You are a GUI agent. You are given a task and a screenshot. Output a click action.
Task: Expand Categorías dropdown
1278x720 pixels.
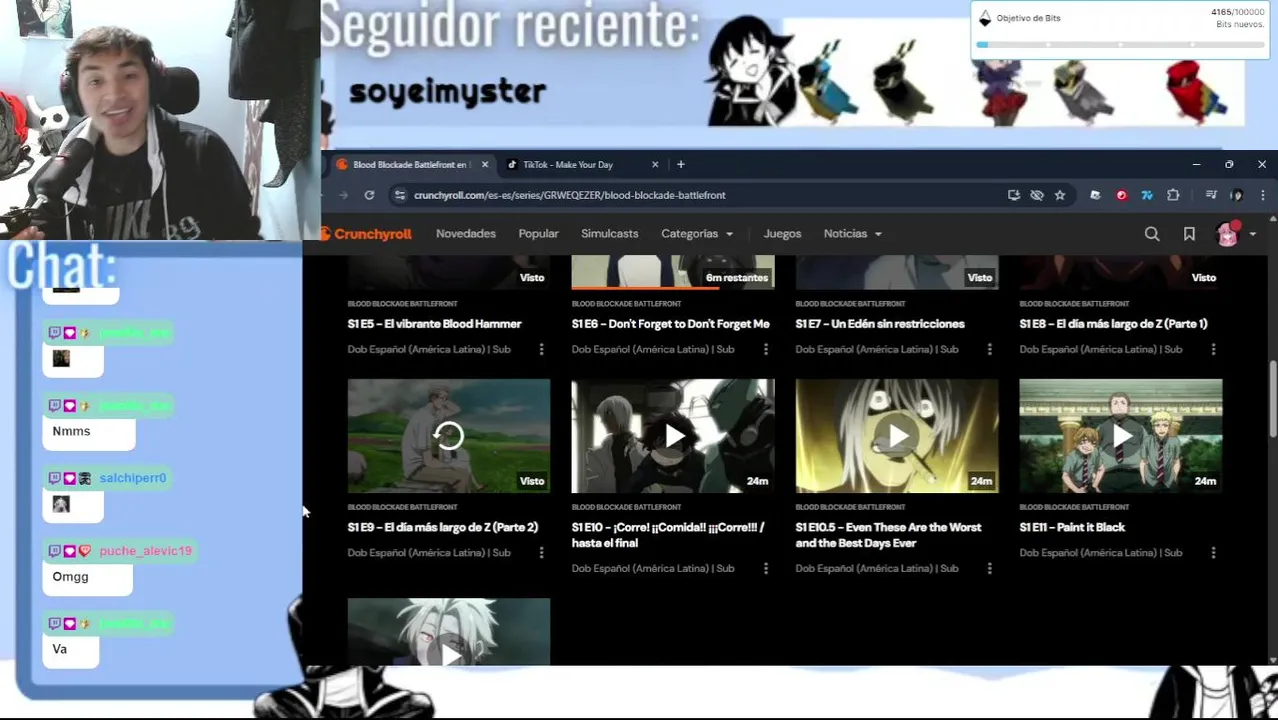[x=697, y=234]
